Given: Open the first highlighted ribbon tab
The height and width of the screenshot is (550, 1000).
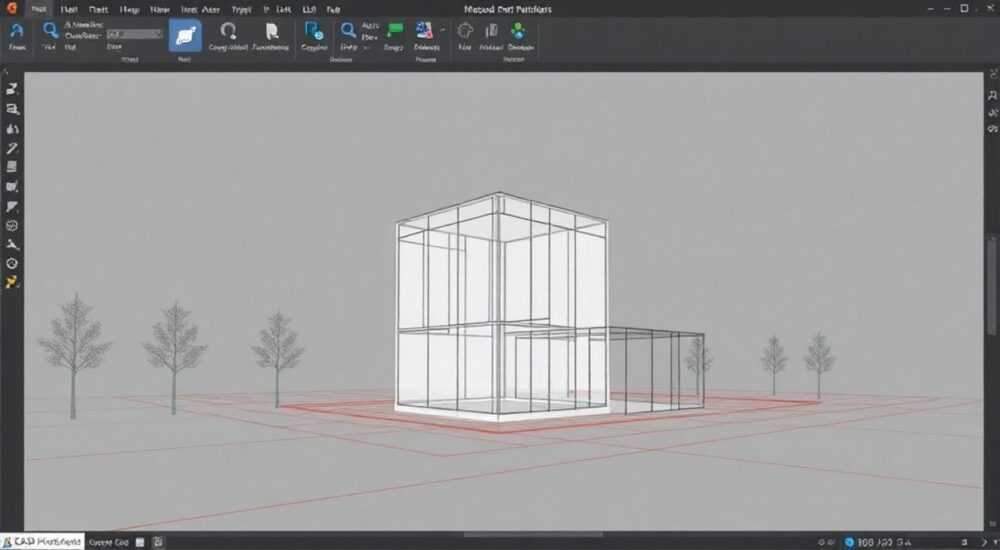Looking at the screenshot, I should click(x=39, y=9).
